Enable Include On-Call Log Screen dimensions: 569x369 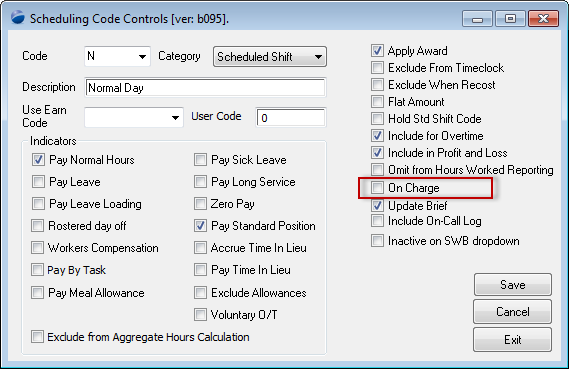pos(377,221)
